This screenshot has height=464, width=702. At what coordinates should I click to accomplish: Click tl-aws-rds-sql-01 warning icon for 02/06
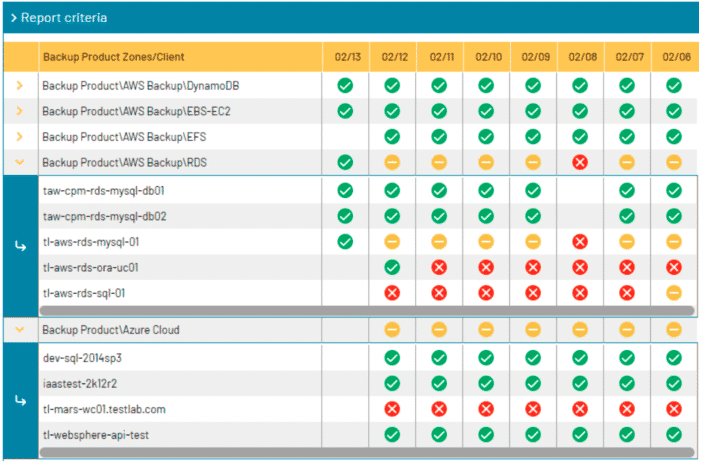pyautogui.click(x=674, y=293)
